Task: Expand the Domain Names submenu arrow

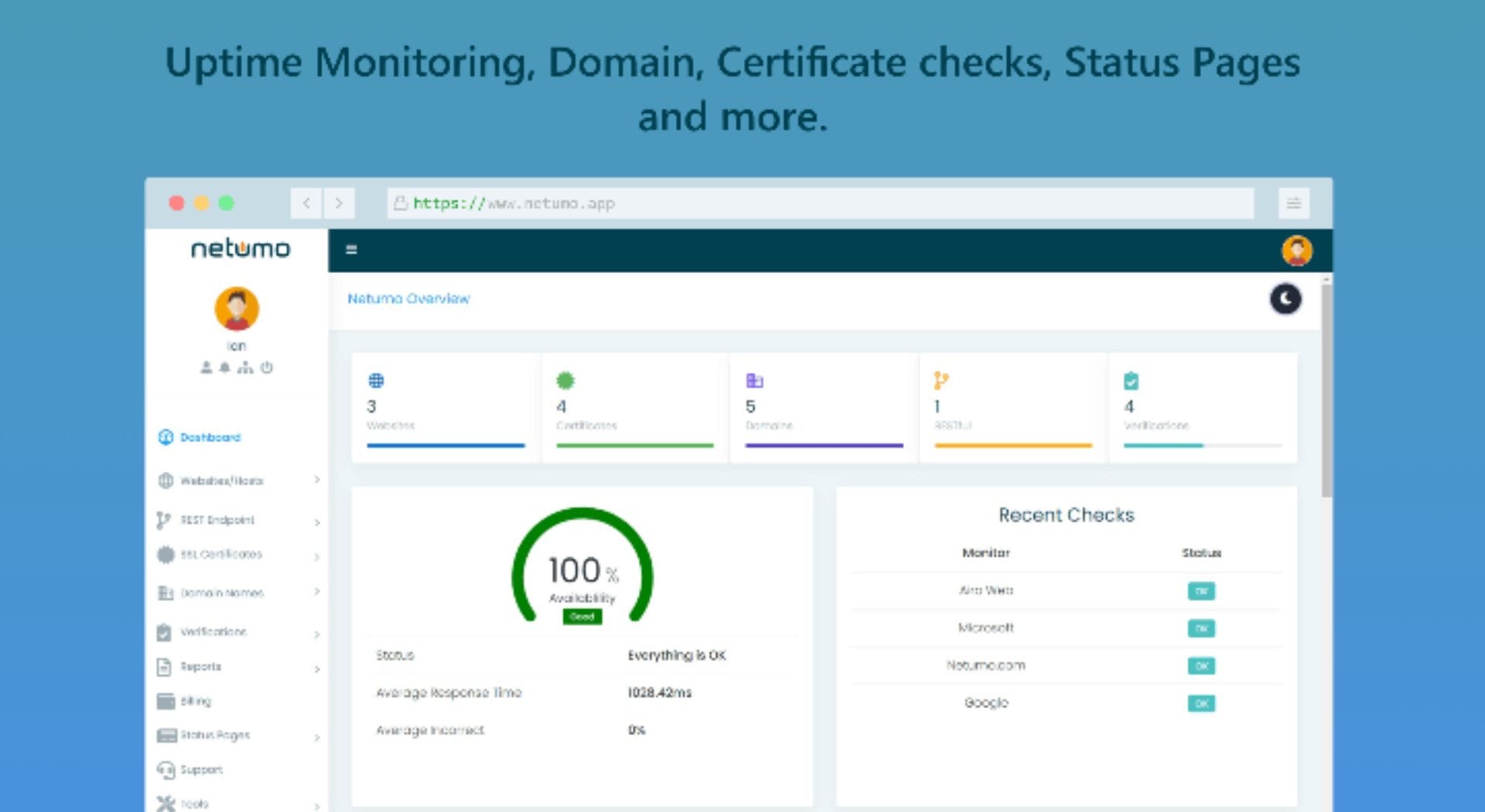Action: [317, 592]
